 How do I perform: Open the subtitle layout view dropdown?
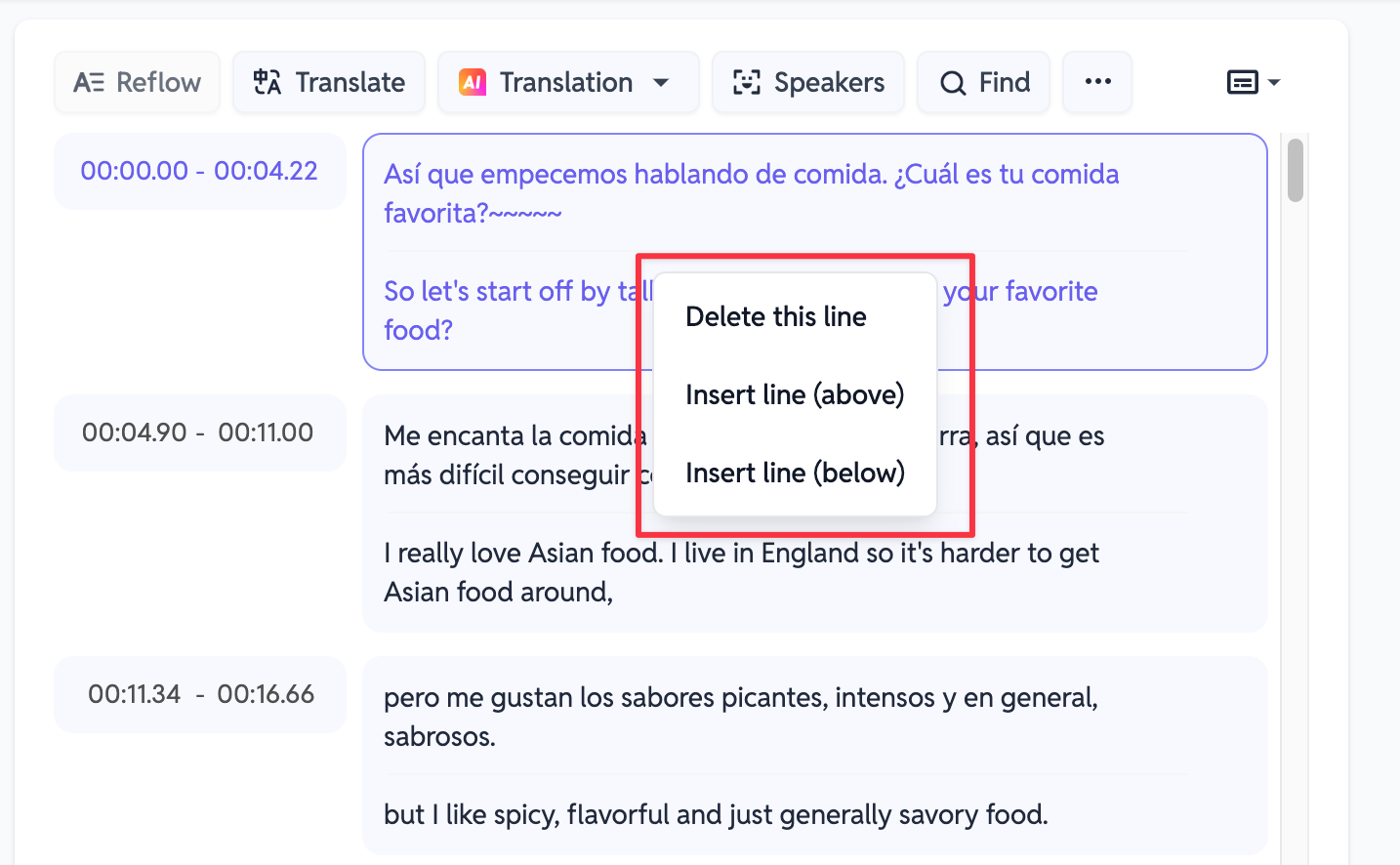click(x=1253, y=82)
